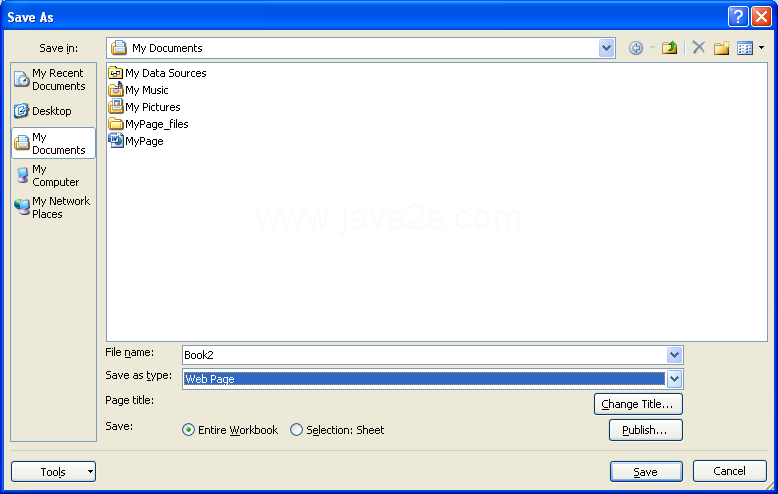Go up one folder level
Image resolution: width=778 pixels, height=494 pixels.
[669, 48]
